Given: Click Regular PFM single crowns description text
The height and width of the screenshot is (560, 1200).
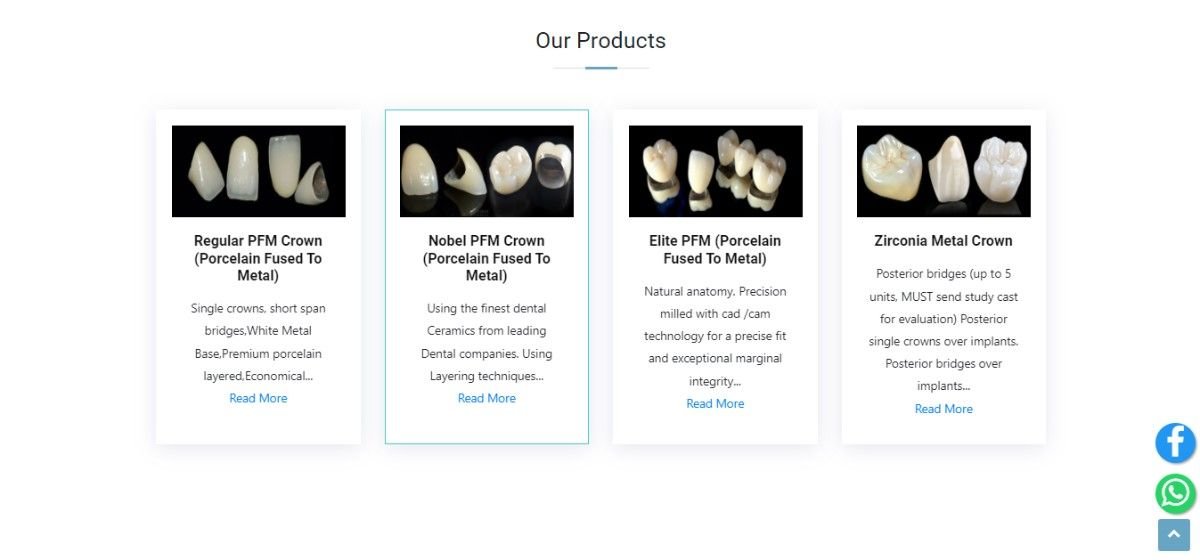Looking at the screenshot, I should [258, 343].
